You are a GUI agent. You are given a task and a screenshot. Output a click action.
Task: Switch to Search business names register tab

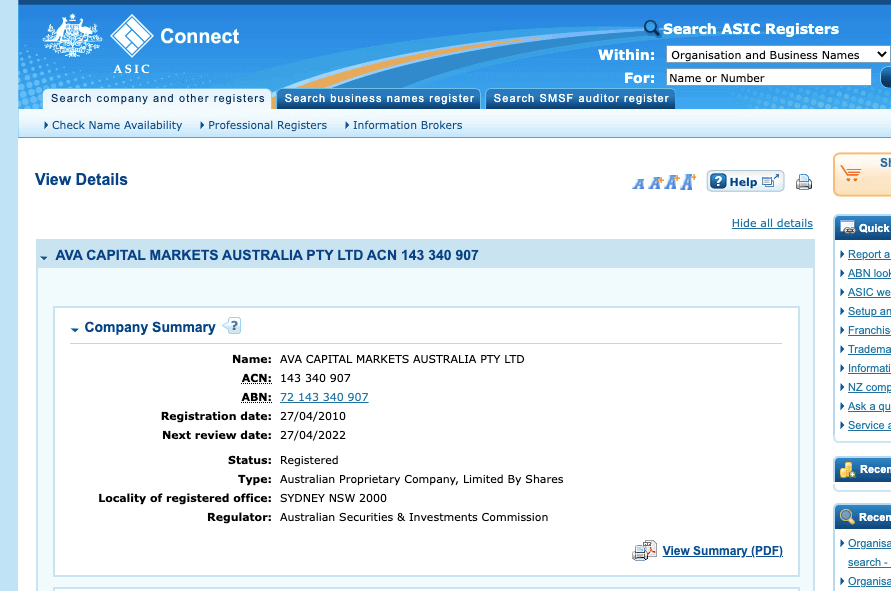pyautogui.click(x=379, y=98)
